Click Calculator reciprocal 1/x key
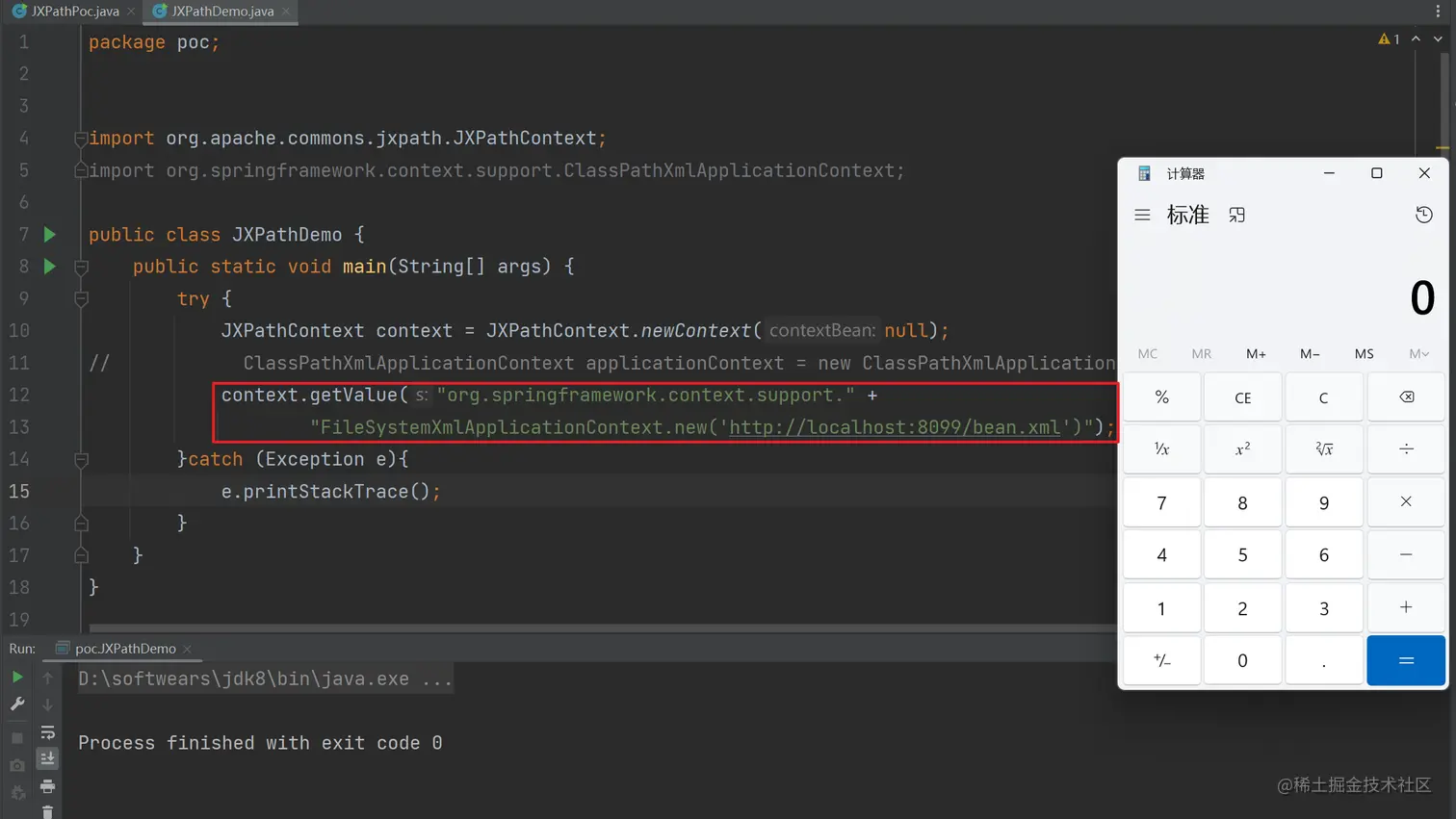The image size is (1456, 819). click(x=1162, y=449)
